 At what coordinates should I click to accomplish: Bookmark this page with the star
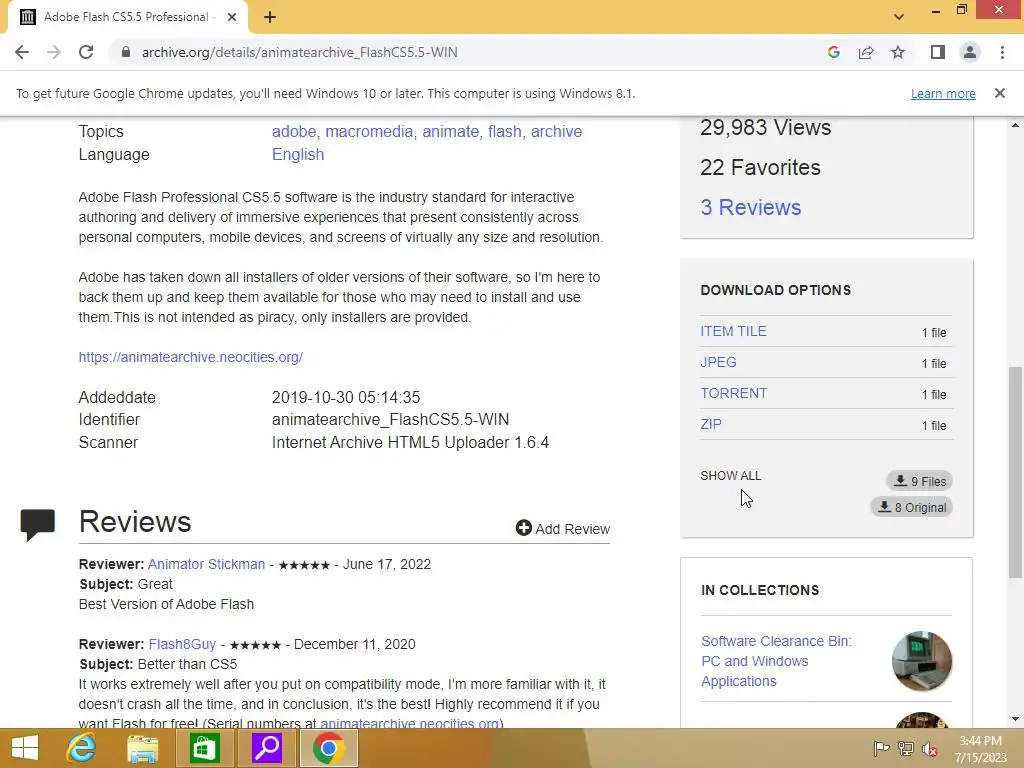pos(898,52)
